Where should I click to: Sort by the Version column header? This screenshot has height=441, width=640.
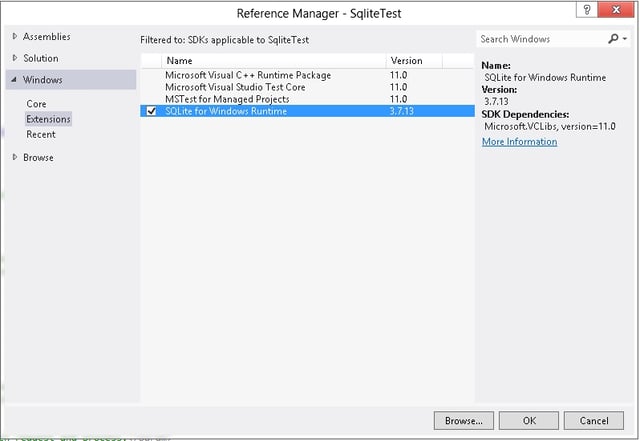(x=414, y=61)
